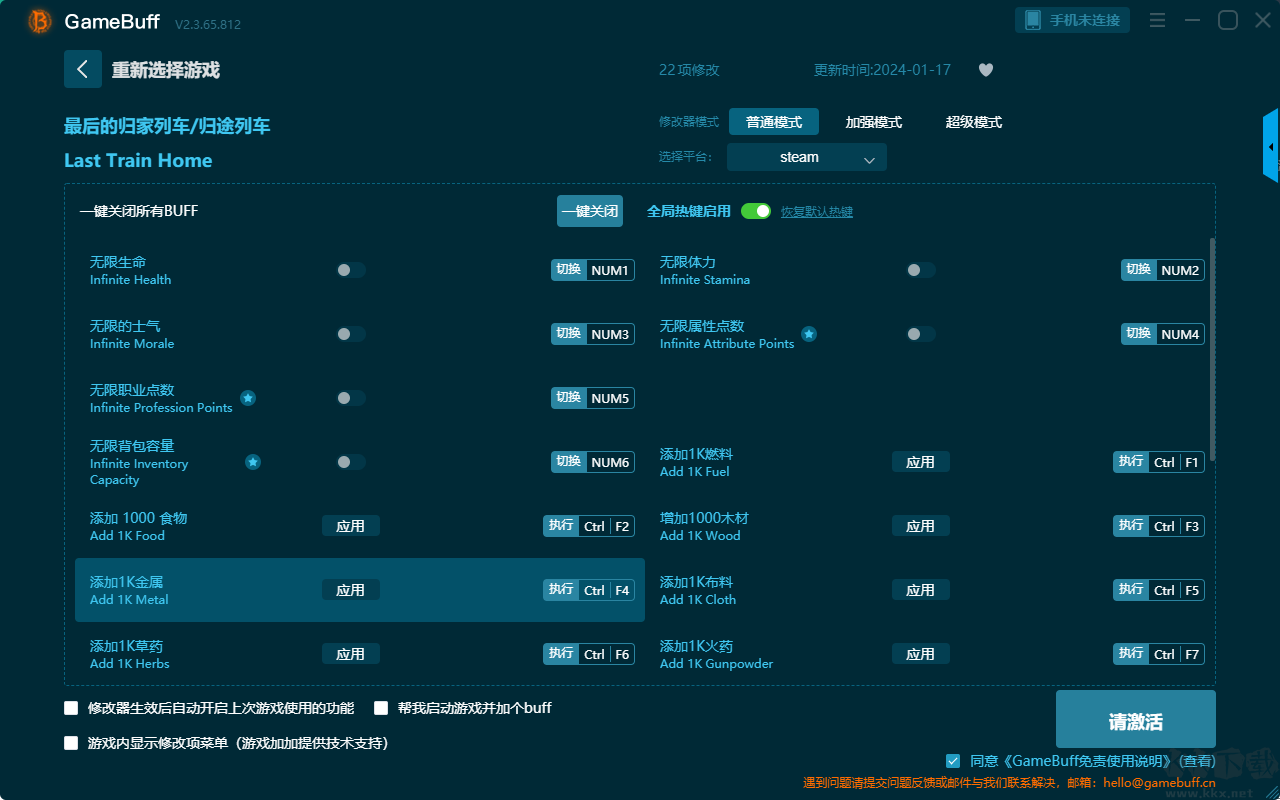Screen dimensions: 1280x800
Task: Enable the Infinite Morale switch
Action: (351, 334)
